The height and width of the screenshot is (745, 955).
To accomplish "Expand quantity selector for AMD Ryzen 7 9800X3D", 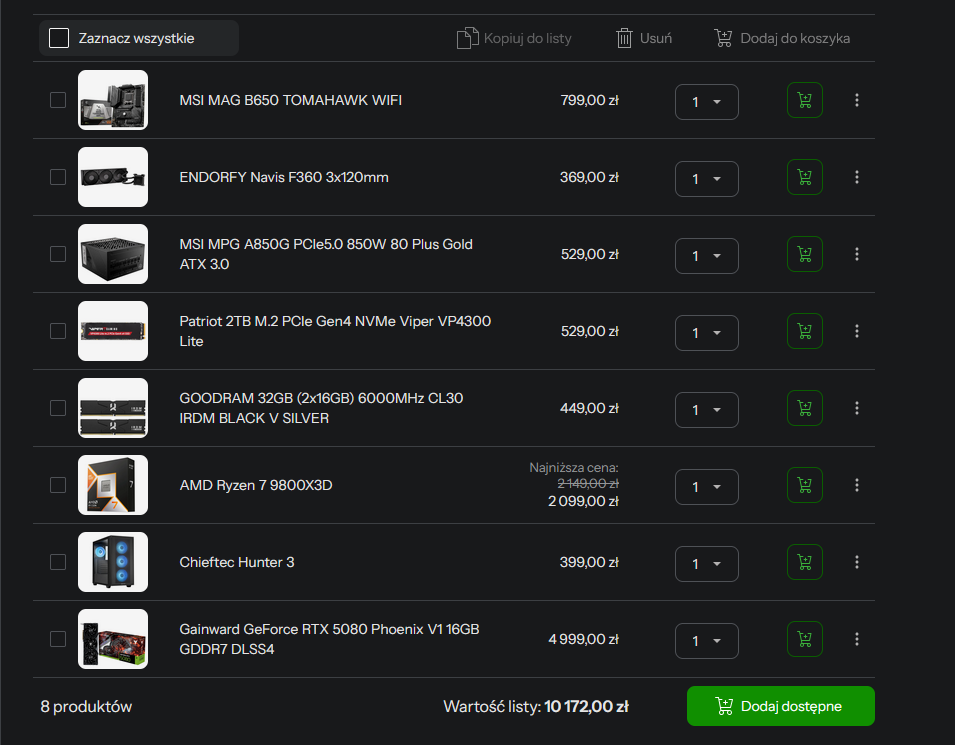I will coord(707,487).
